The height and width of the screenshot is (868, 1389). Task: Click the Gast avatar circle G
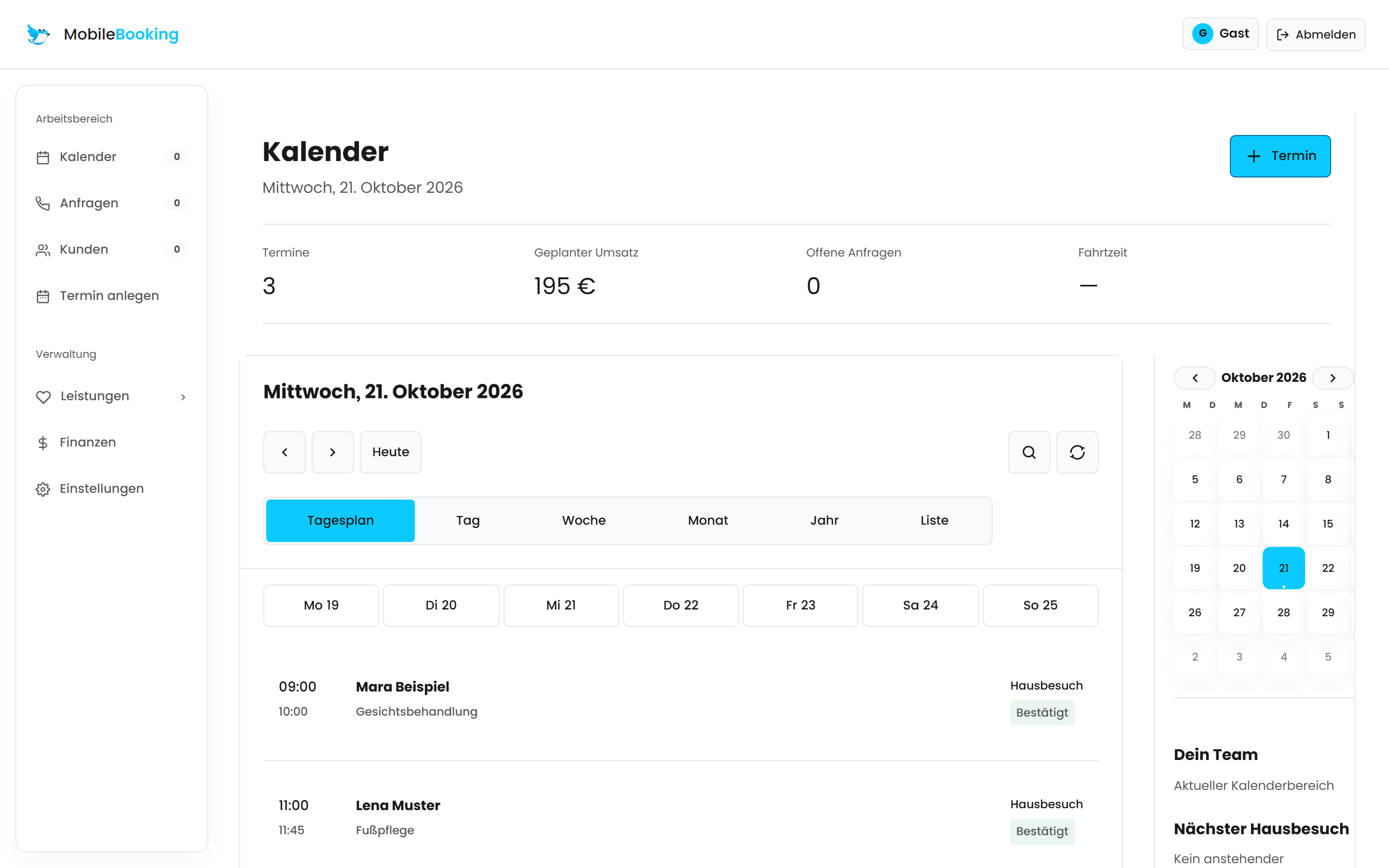coord(1202,34)
